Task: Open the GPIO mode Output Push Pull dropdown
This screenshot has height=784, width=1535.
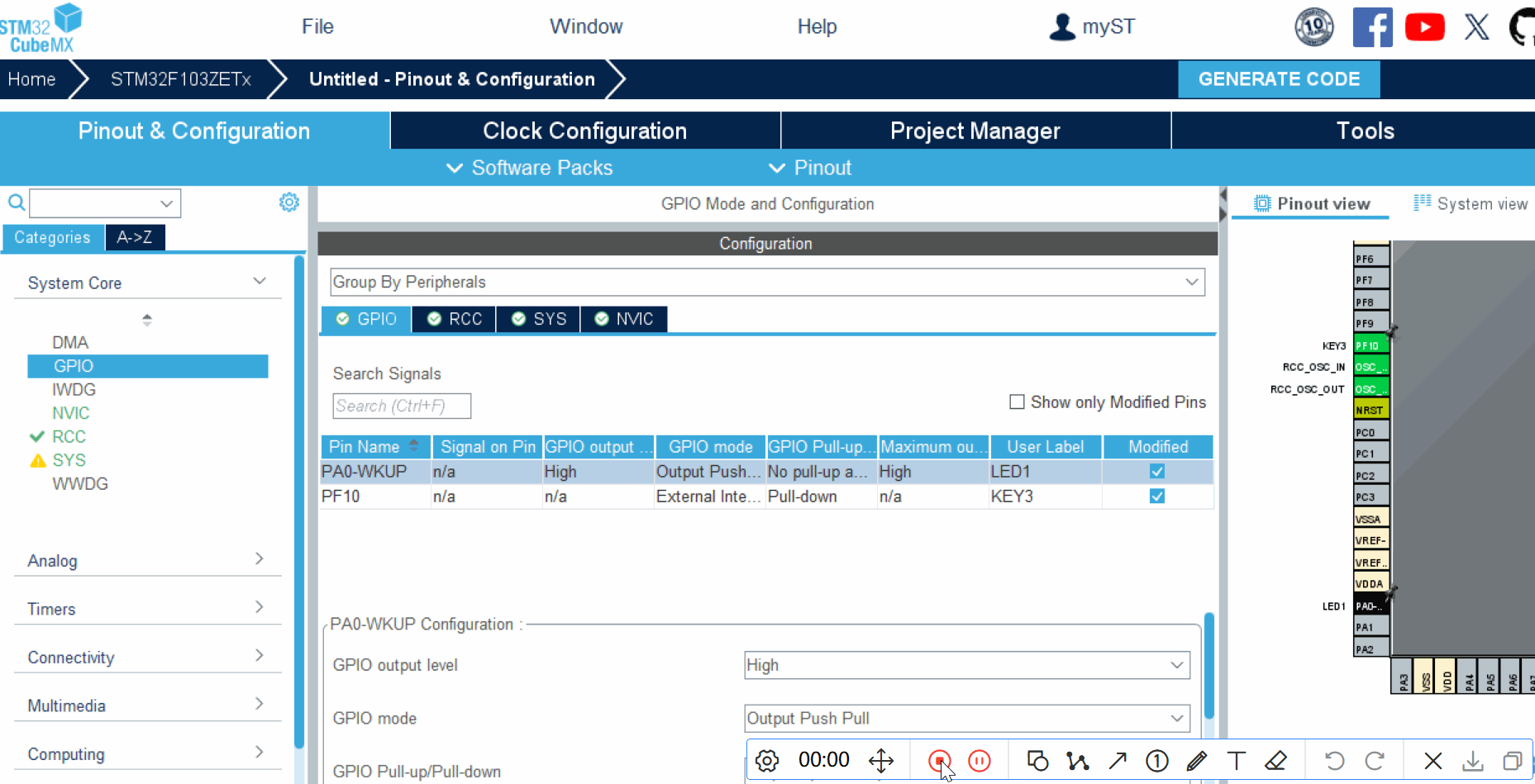Action: pyautogui.click(x=967, y=718)
